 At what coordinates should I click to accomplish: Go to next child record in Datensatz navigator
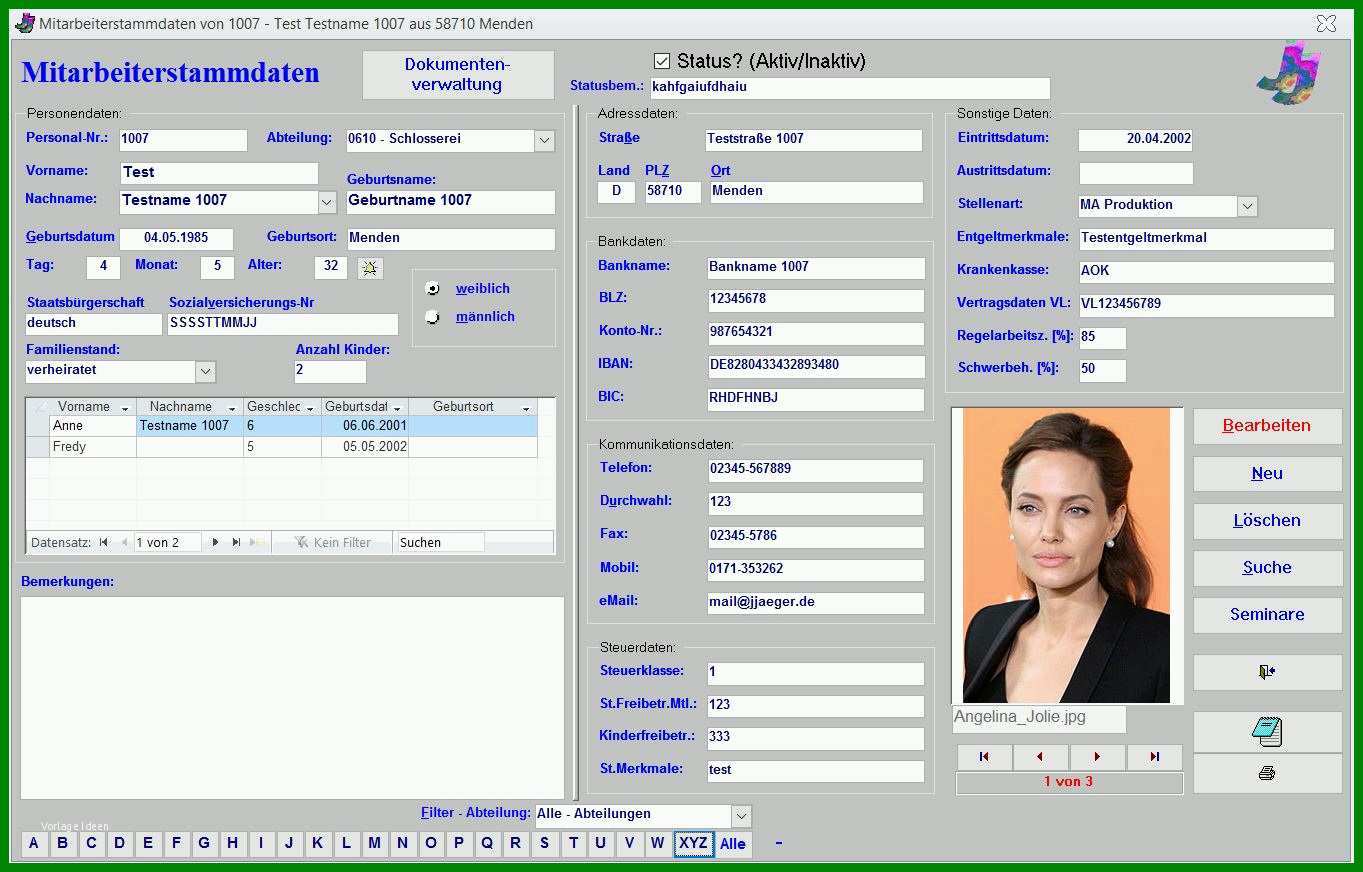215,542
